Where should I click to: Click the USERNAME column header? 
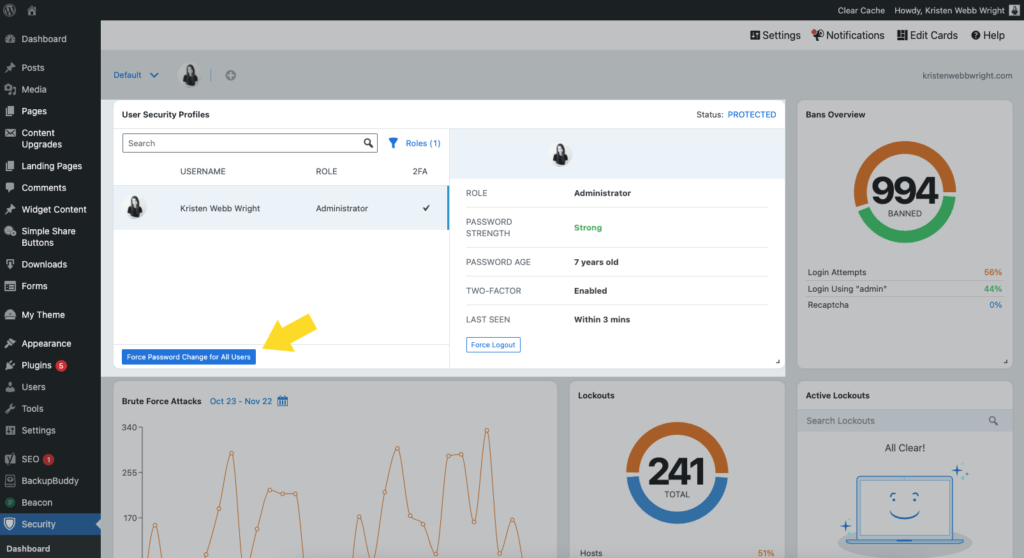pyautogui.click(x=202, y=171)
